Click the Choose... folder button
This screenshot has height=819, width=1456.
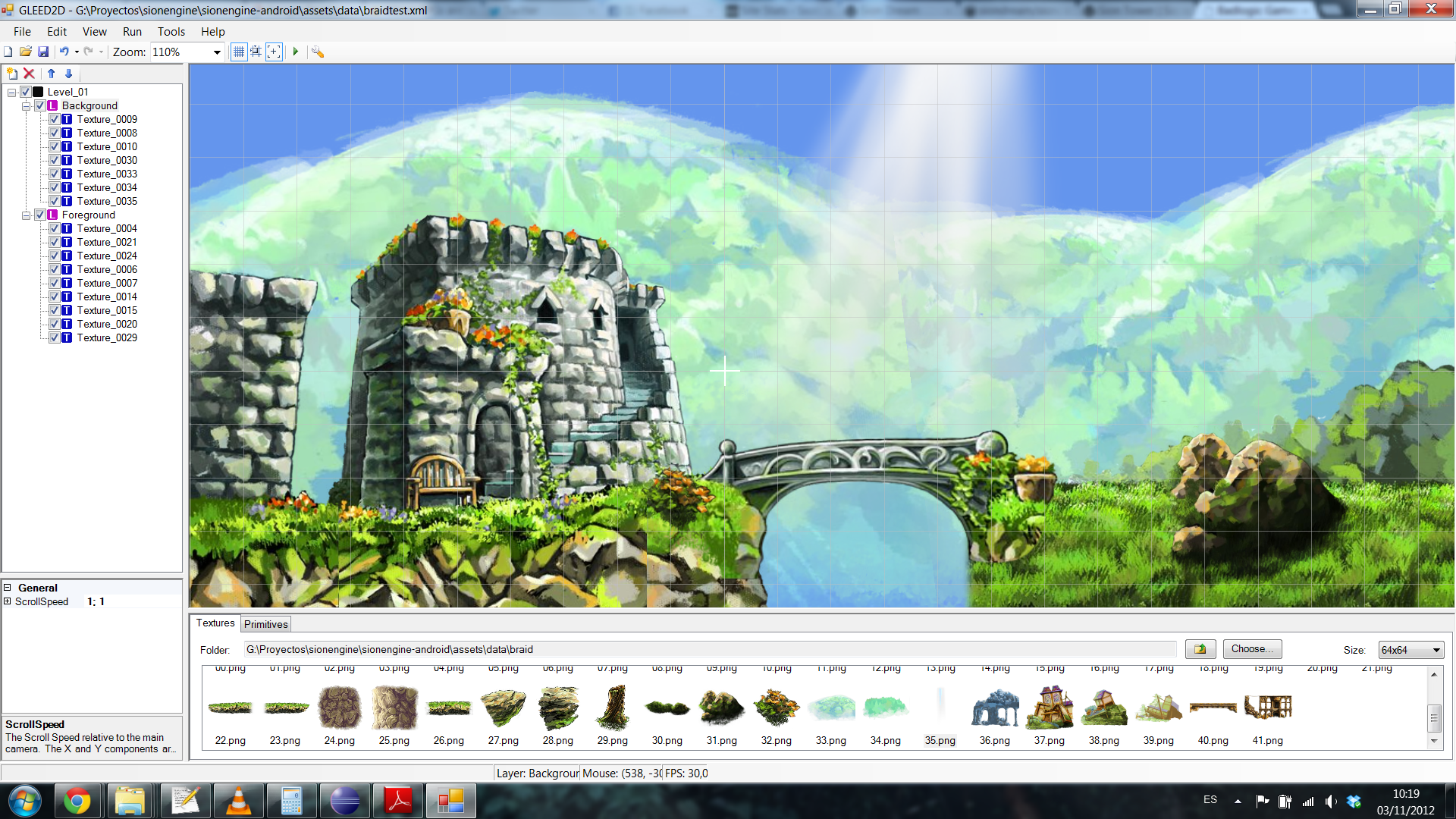click(x=1252, y=649)
